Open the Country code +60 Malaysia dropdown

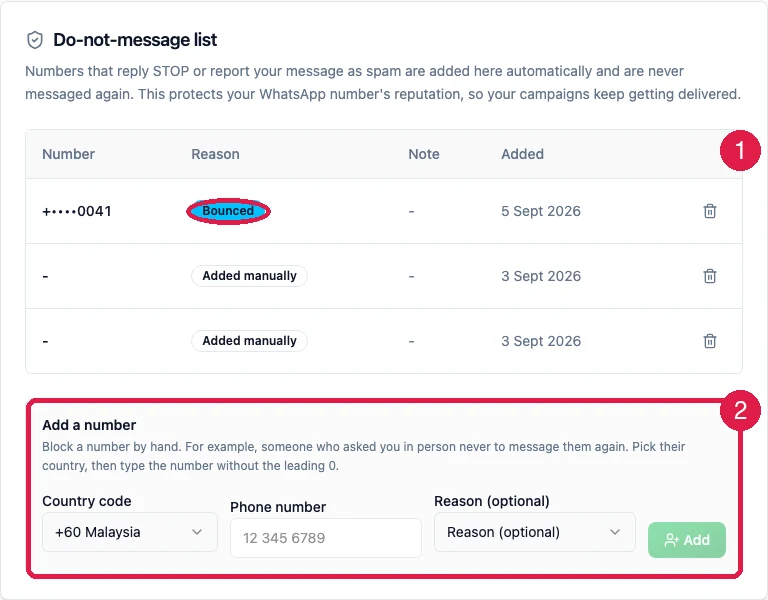130,532
